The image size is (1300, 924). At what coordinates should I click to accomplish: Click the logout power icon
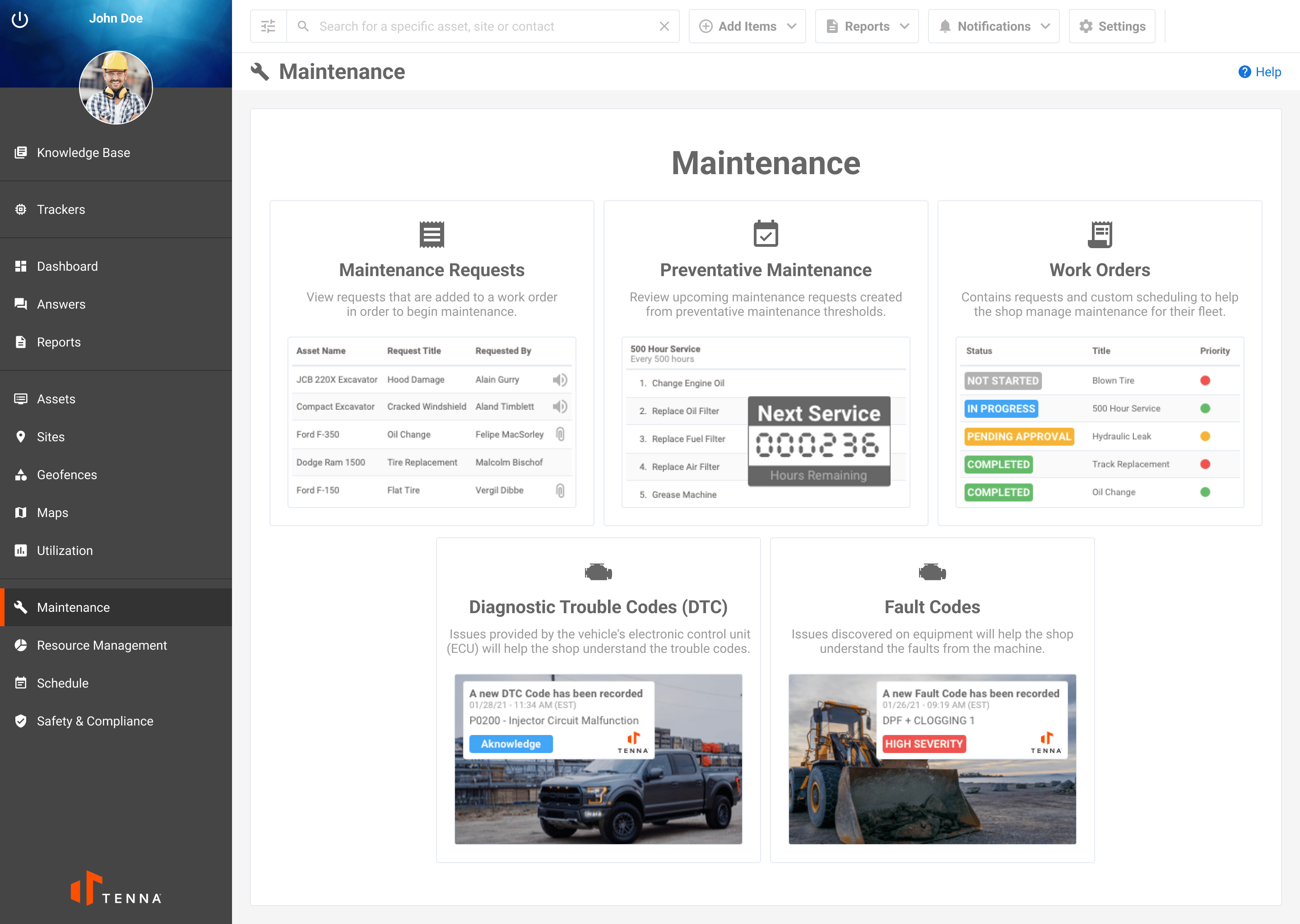(19, 19)
